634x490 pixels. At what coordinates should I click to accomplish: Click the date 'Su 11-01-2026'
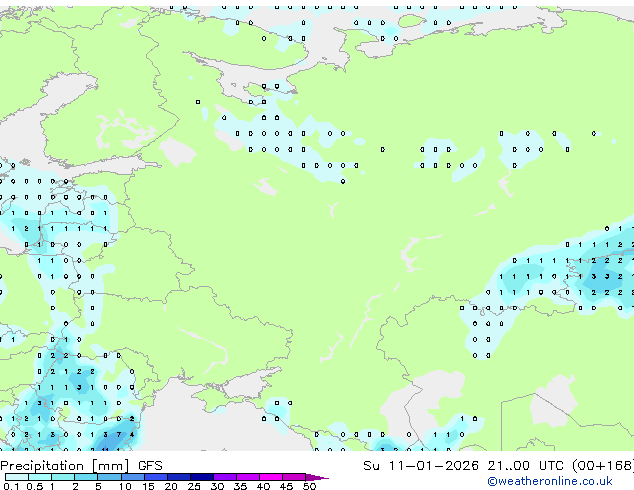[421, 466]
